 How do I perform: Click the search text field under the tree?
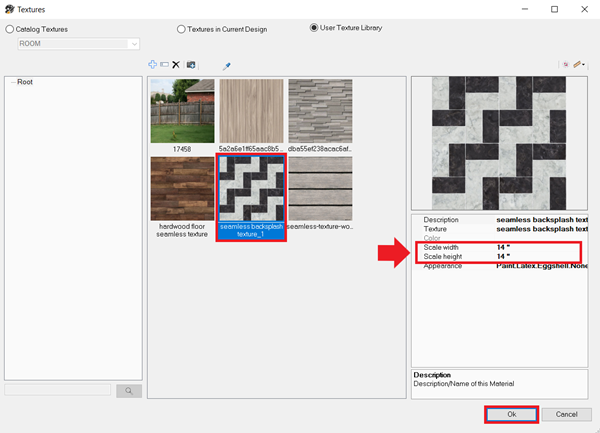[x=57, y=390]
